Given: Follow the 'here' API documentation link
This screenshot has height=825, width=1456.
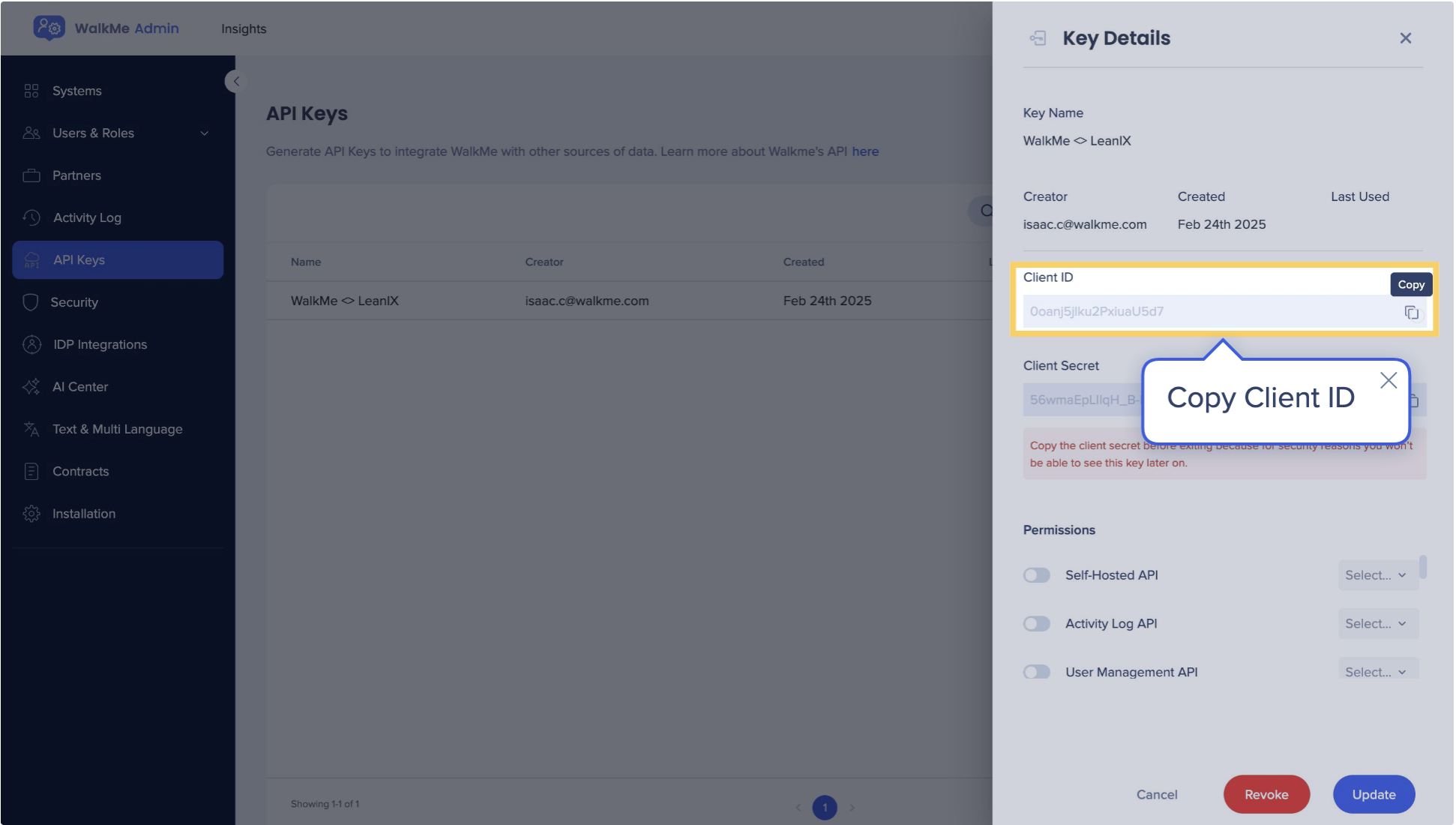Looking at the screenshot, I should point(865,151).
